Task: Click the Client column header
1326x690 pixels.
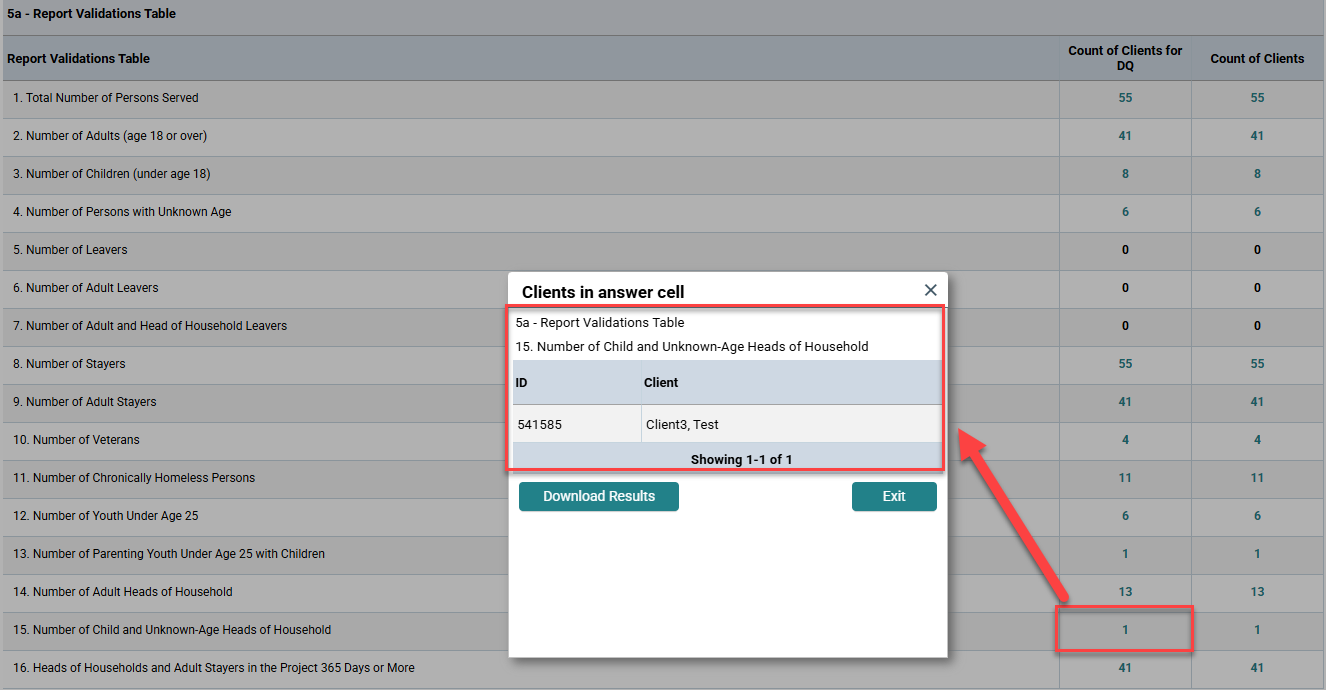Action: (x=661, y=383)
